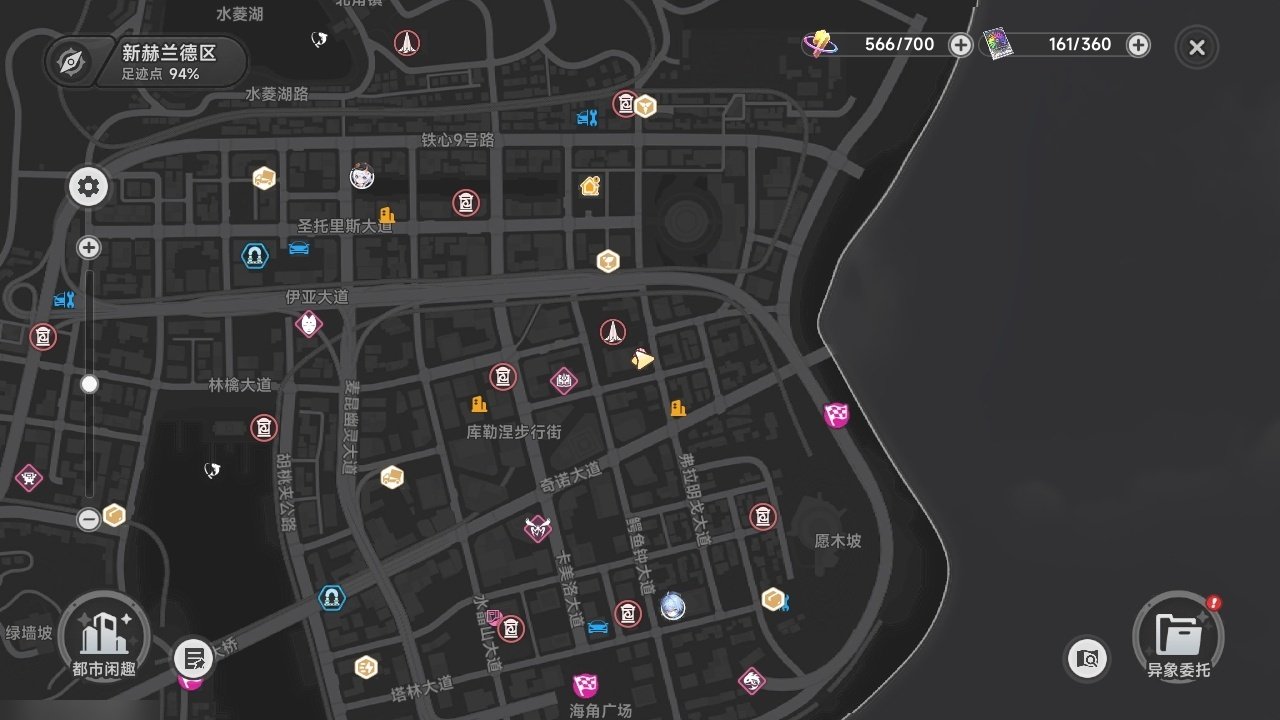
Task: Select the yellow house marker
Action: point(590,185)
